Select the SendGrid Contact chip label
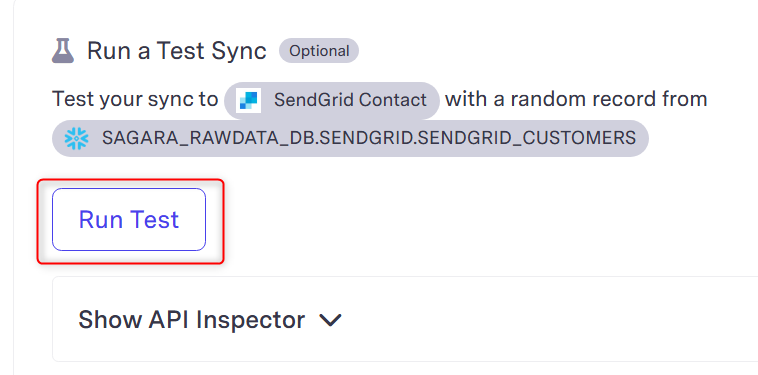The width and height of the screenshot is (758, 375). (350, 100)
